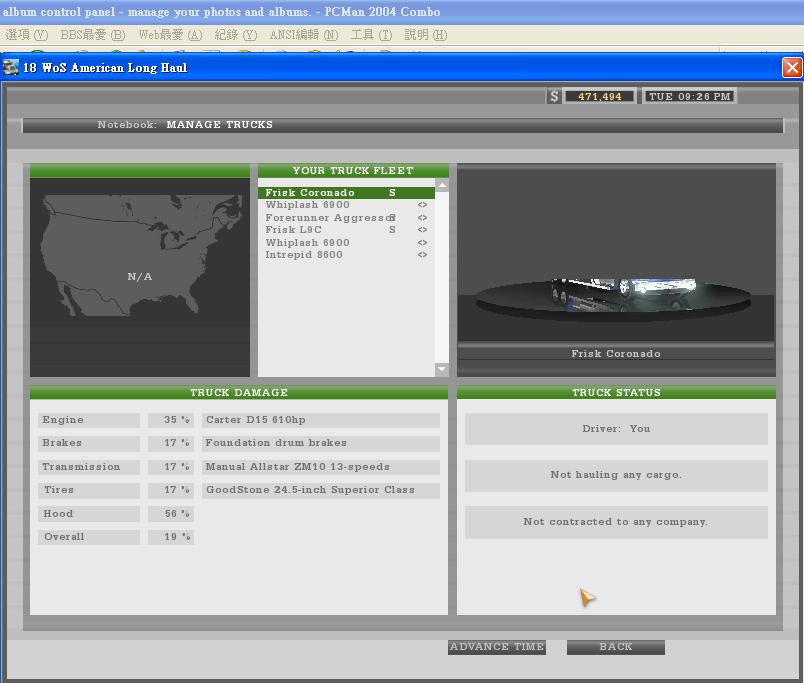Screen dimensions: 804x683
Task: Open the ANSI編輯 menu
Action: [x=303, y=35]
